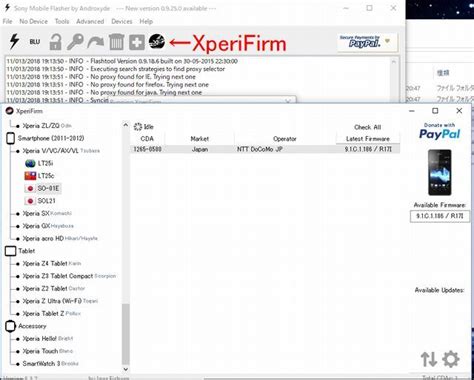Open the Advanced menu

[90, 21]
